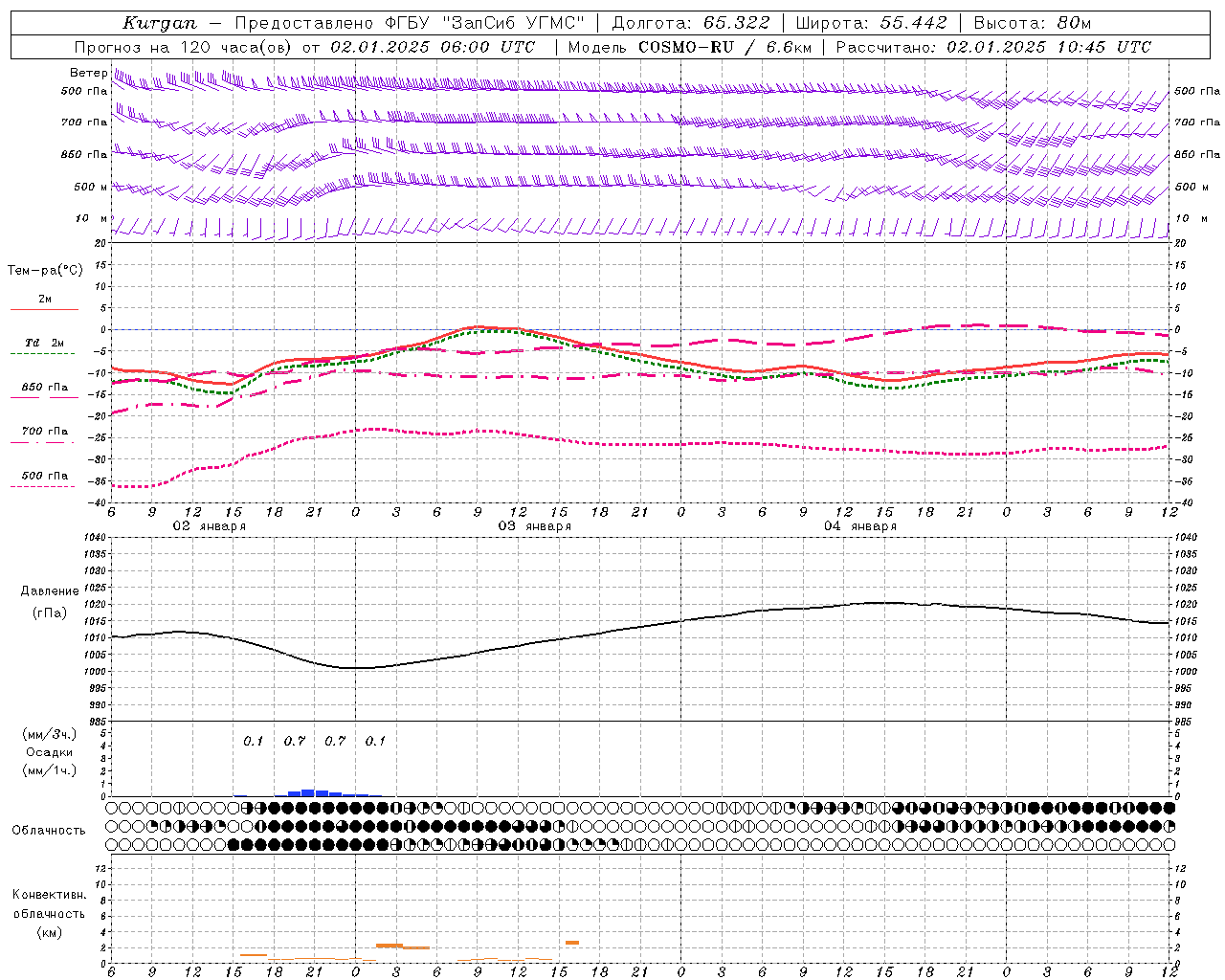Select the Предоставлено ФГБУ "ЗапСиб УГМС" text
Screen dimensions: 1225x980
pyautogui.click(x=410, y=23)
